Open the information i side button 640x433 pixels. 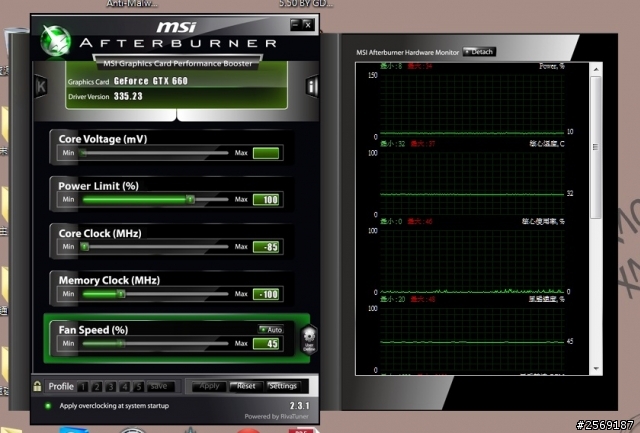tap(312, 86)
